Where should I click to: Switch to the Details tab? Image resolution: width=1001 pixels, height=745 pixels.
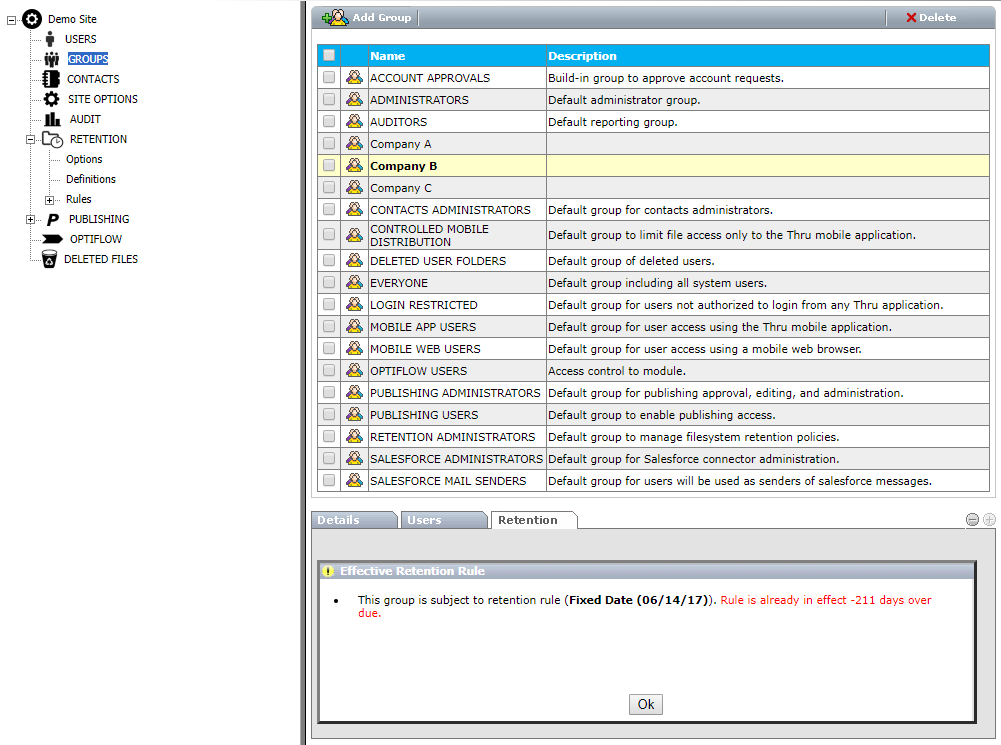tap(339, 520)
